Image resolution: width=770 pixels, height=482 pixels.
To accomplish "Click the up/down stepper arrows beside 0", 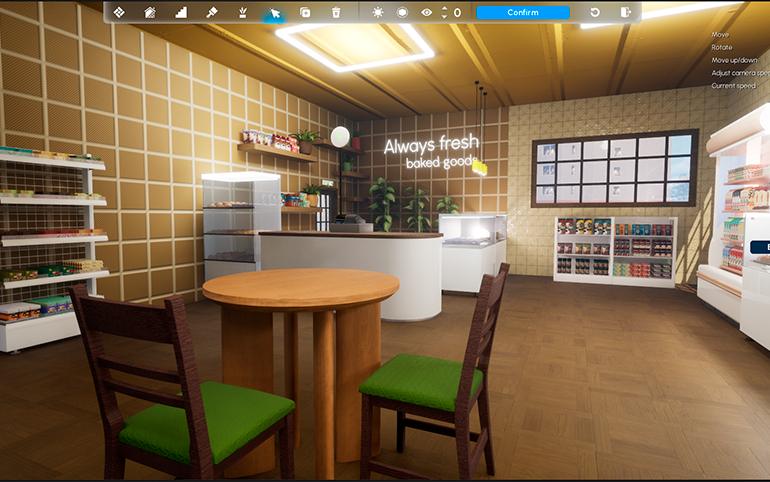I will point(444,12).
